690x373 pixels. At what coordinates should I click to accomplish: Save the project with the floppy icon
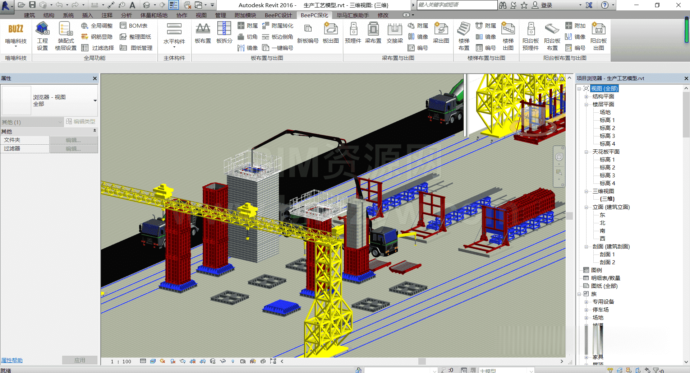pyautogui.click(x=32, y=5)
